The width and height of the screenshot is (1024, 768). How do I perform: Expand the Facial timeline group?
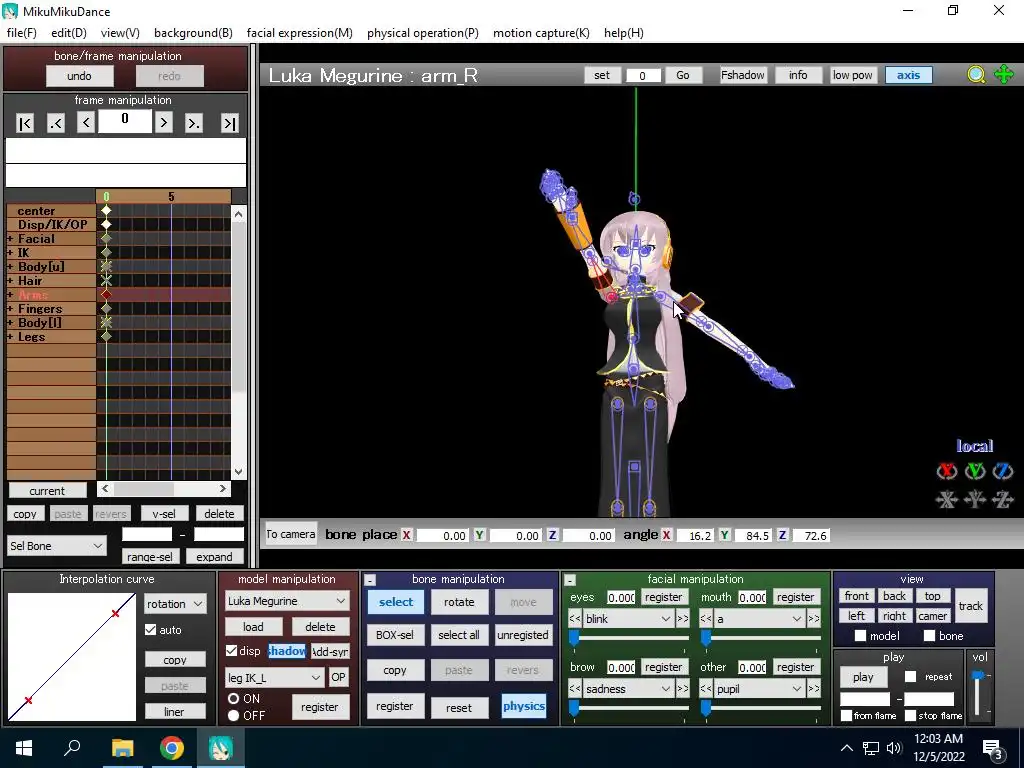pos(10,238)
